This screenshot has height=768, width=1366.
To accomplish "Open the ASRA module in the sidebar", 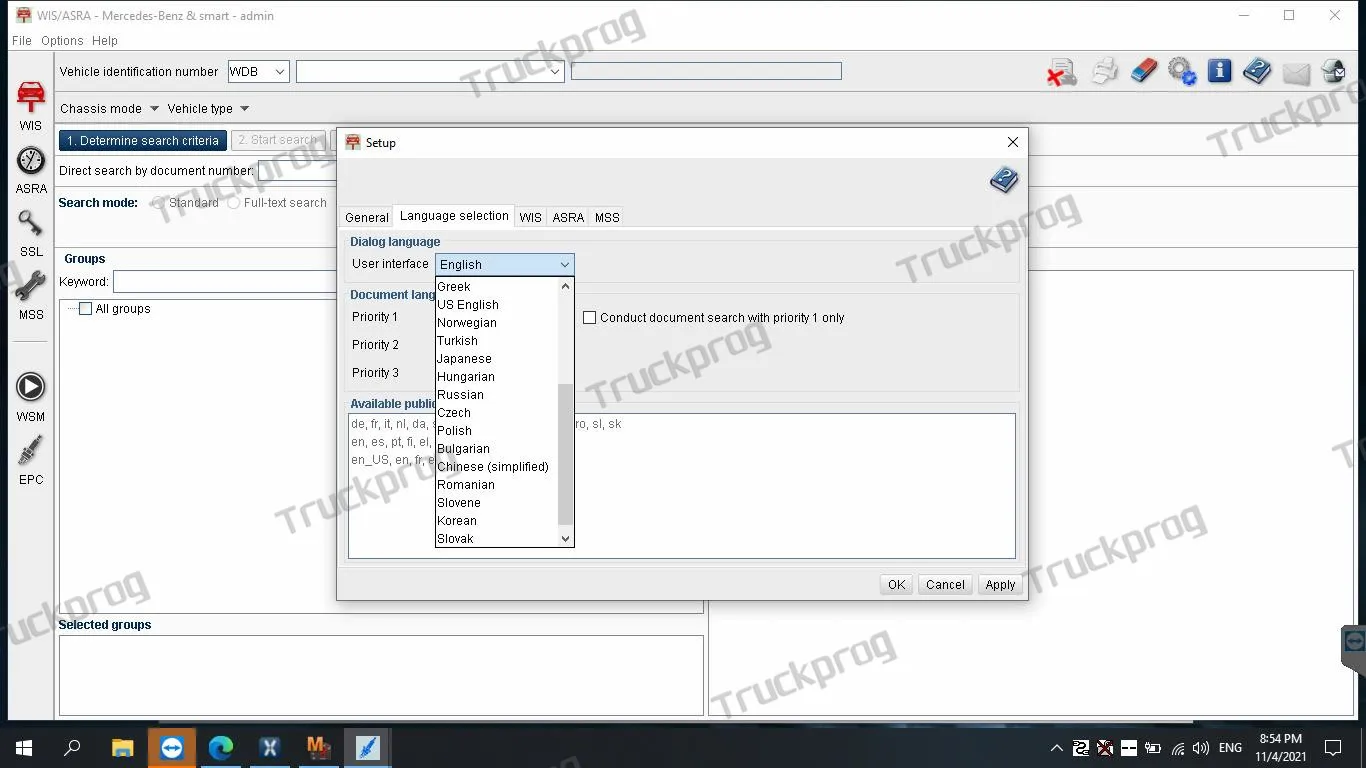I will click(x=31, y=170).
